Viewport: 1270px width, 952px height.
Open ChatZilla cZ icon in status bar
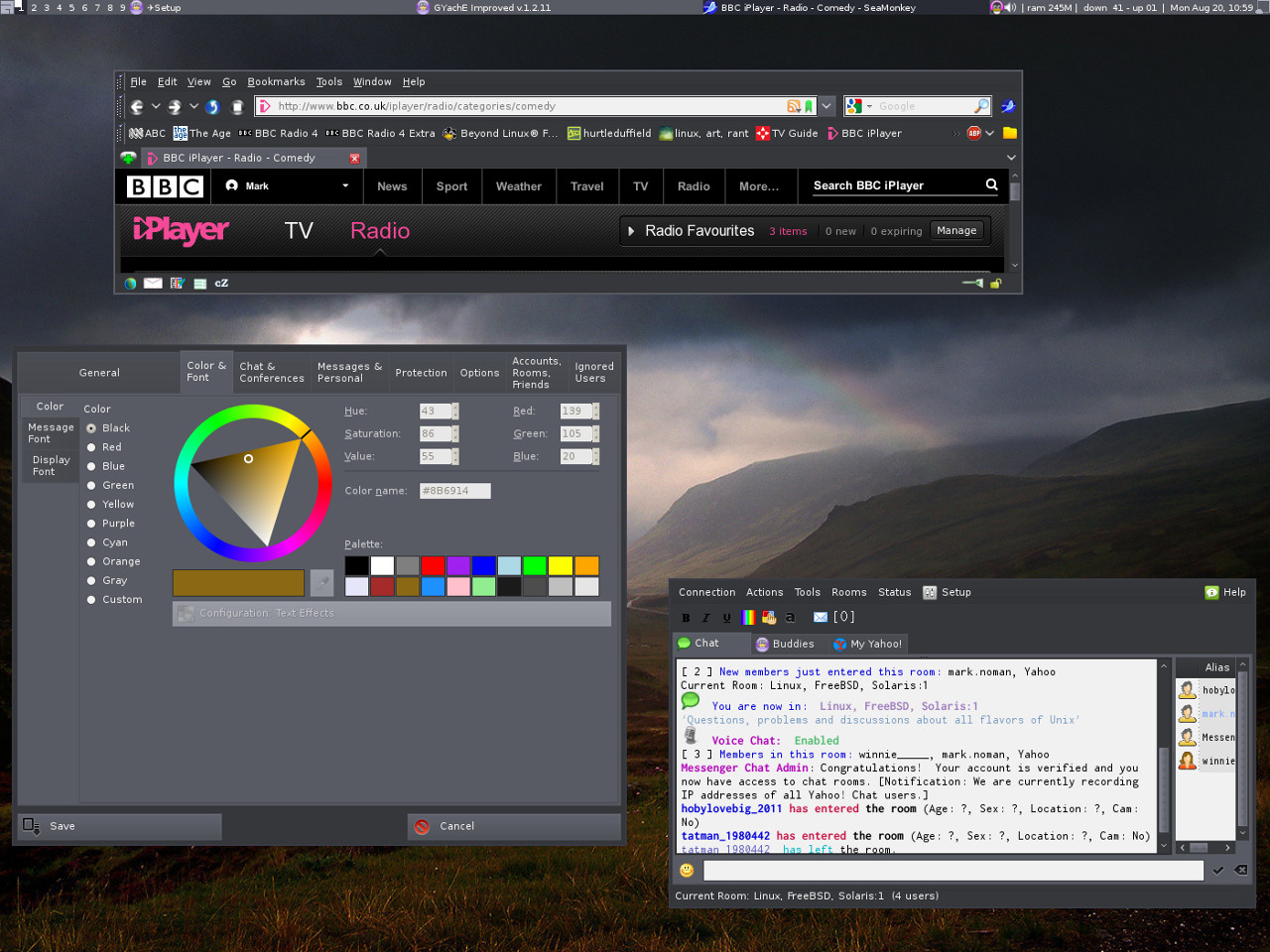[221, 284]
